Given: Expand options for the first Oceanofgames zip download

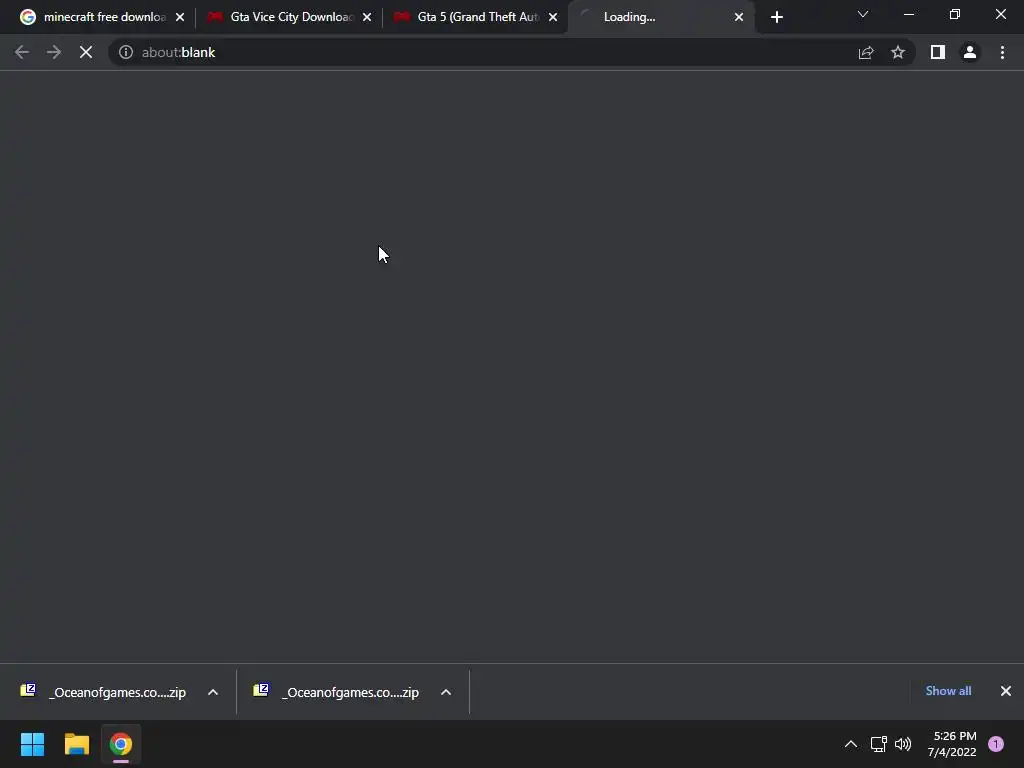Looking at the screenshot, I should pyautogui.click(x=213, y=692).
